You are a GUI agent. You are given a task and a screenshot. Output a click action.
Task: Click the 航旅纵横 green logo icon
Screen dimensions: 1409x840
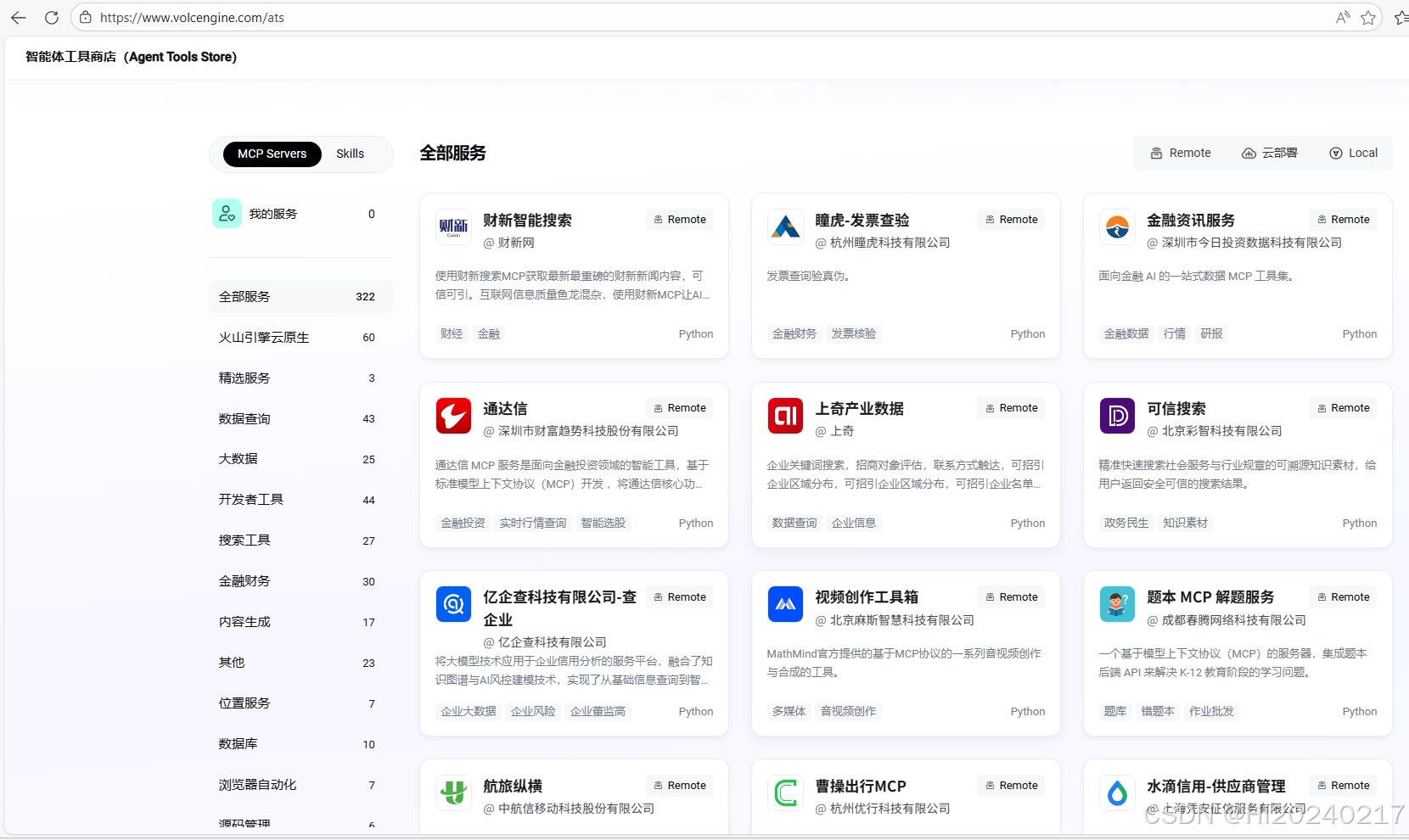coord(453,792)
